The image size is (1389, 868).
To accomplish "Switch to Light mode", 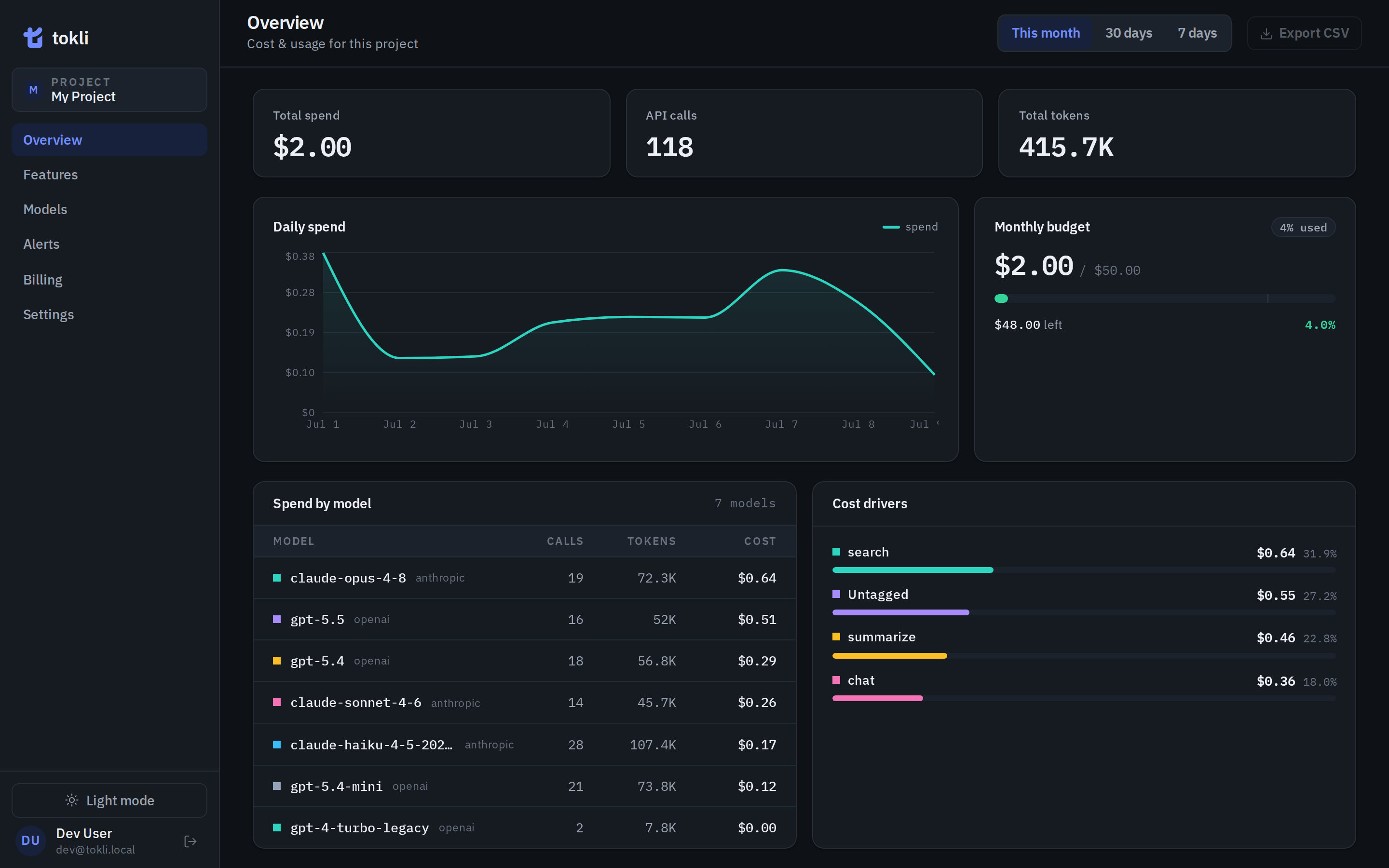I will pyautogui.click(x=109, y=800).
